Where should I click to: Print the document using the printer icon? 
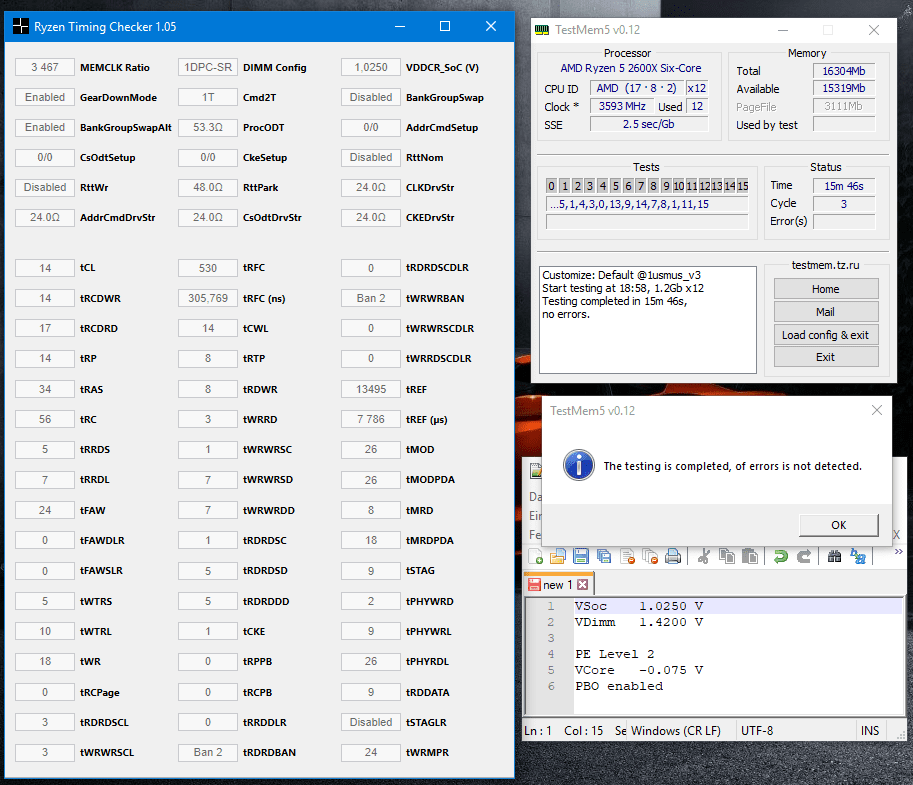[673, 557]
